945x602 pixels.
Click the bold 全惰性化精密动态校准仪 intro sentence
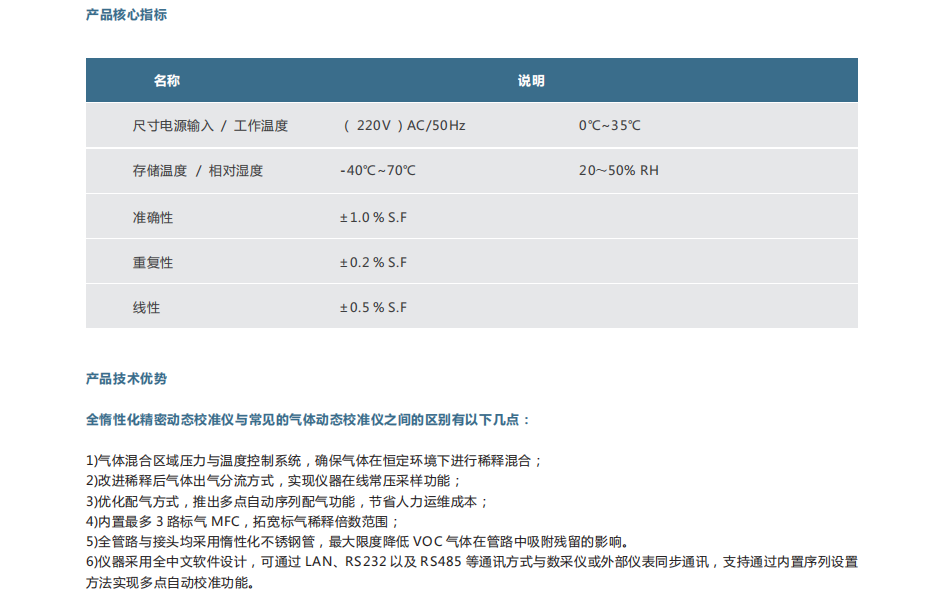tap(309, 420)
